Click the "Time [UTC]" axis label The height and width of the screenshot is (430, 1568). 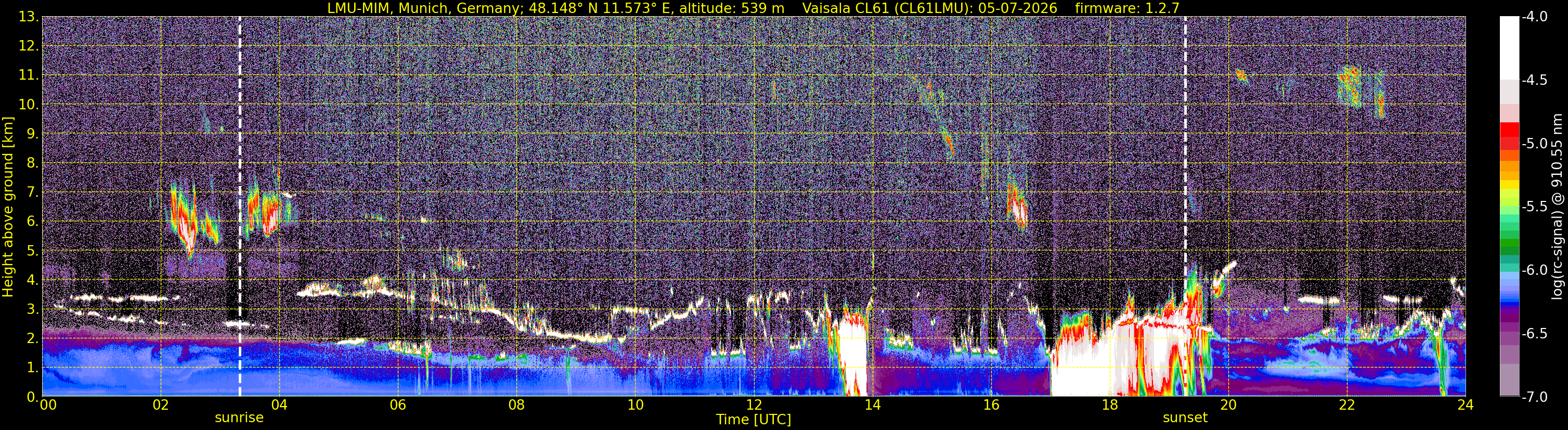pyautogui.click(x=754, y=420)
